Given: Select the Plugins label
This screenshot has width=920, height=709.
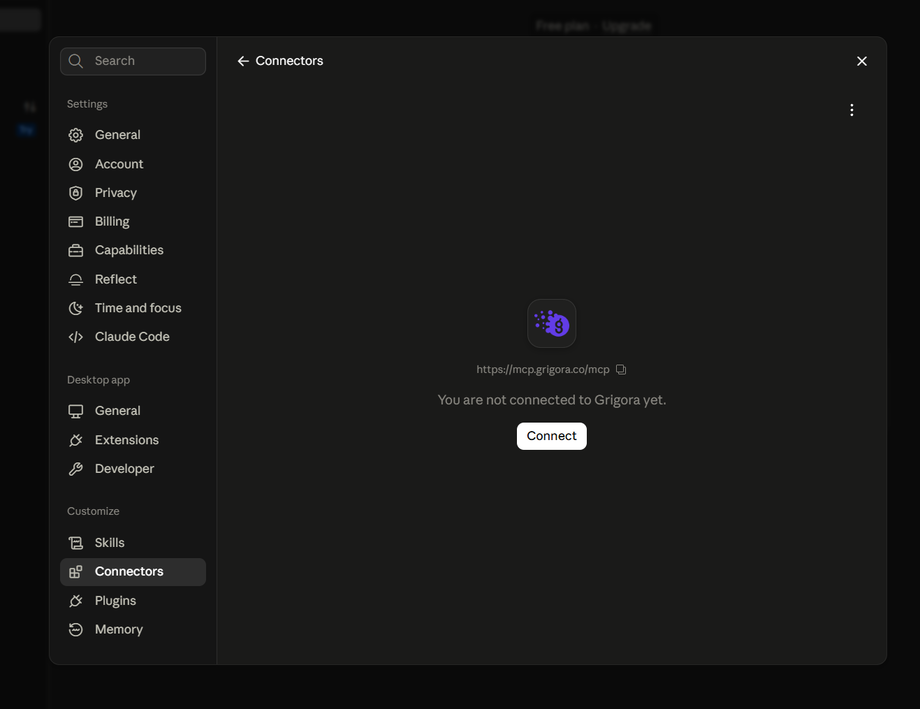Looking at the screenshot, I should 116,601.
